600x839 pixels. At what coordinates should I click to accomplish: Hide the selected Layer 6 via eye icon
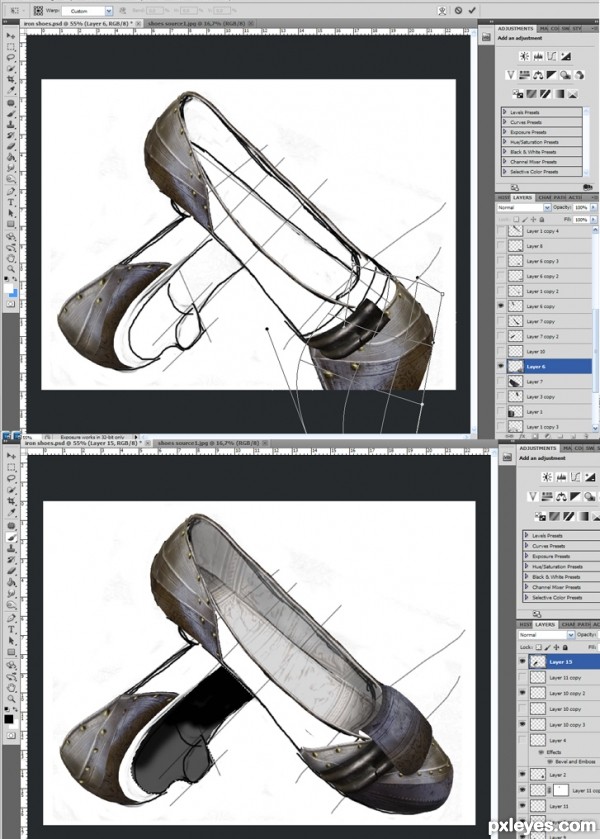[x=501, y=367]
